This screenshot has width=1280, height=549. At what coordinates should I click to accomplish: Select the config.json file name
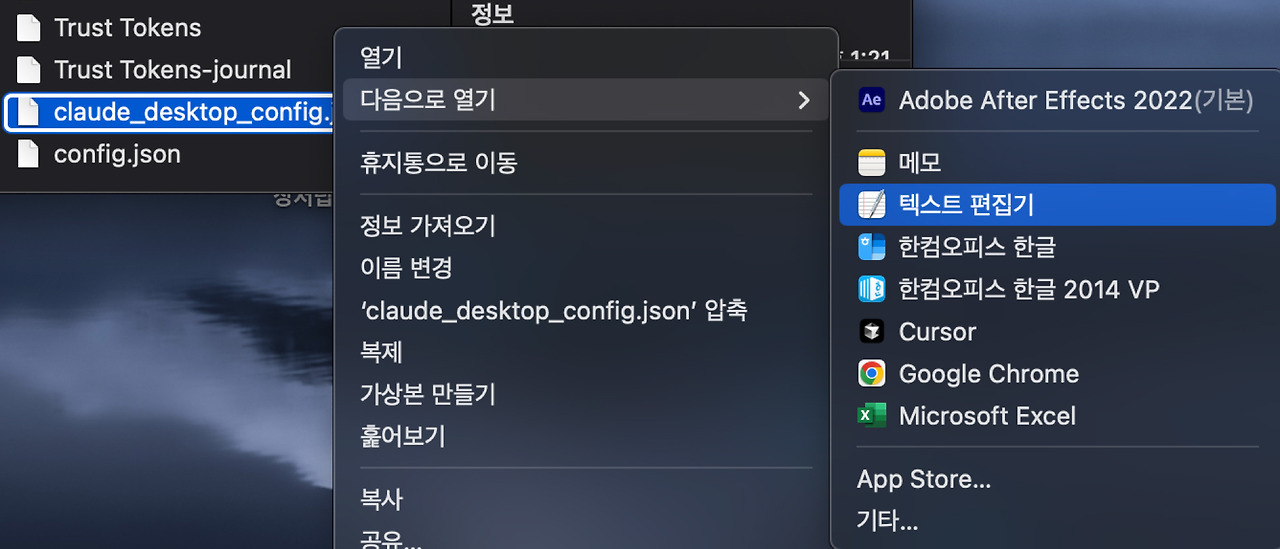117,154
